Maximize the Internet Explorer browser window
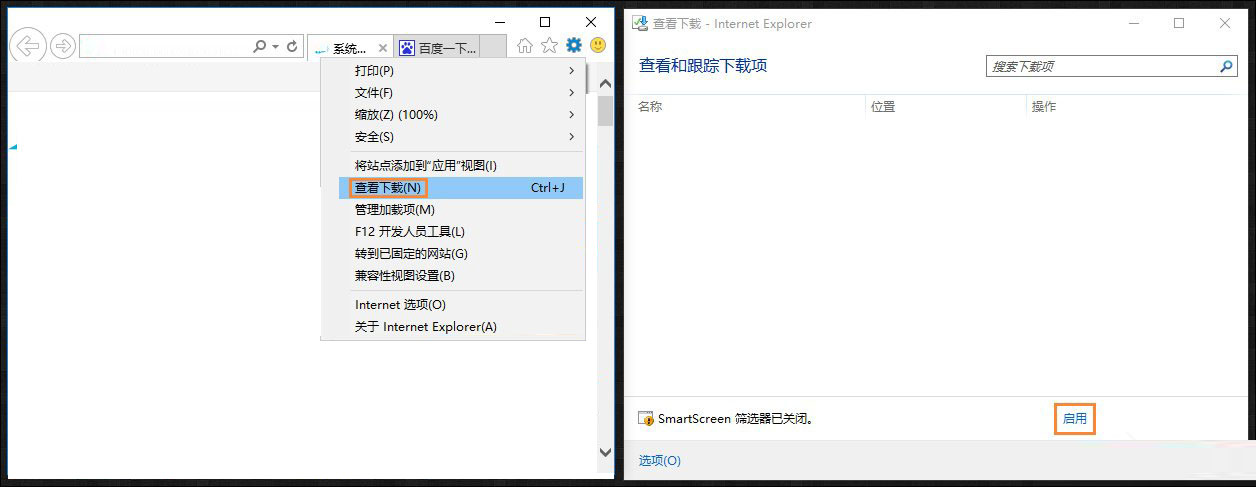Screen dimensions: 1256x487 (545, 22)
